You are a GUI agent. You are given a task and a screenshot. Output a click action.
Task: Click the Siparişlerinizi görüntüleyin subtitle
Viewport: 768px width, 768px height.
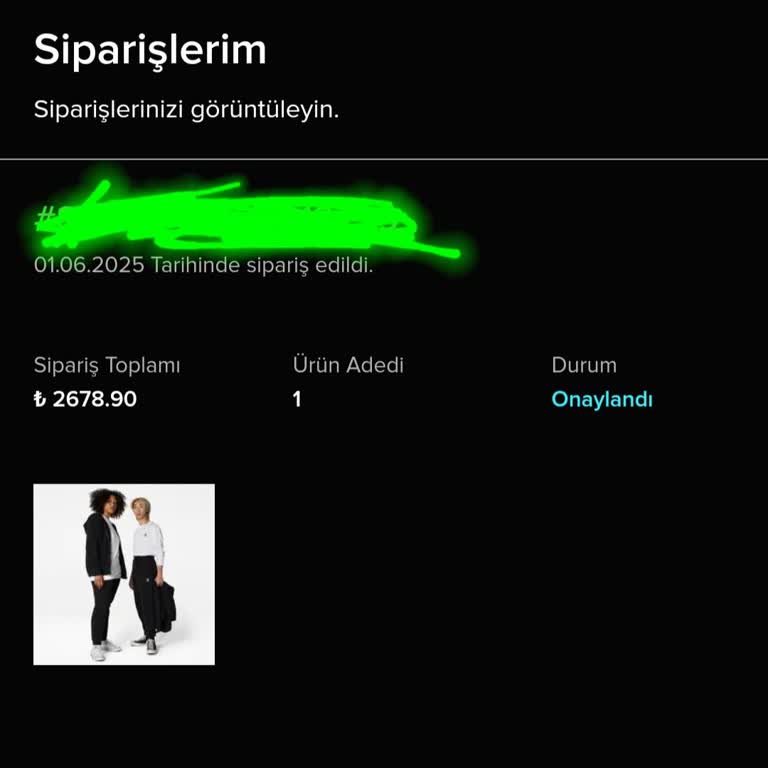(x=186, y=109)
